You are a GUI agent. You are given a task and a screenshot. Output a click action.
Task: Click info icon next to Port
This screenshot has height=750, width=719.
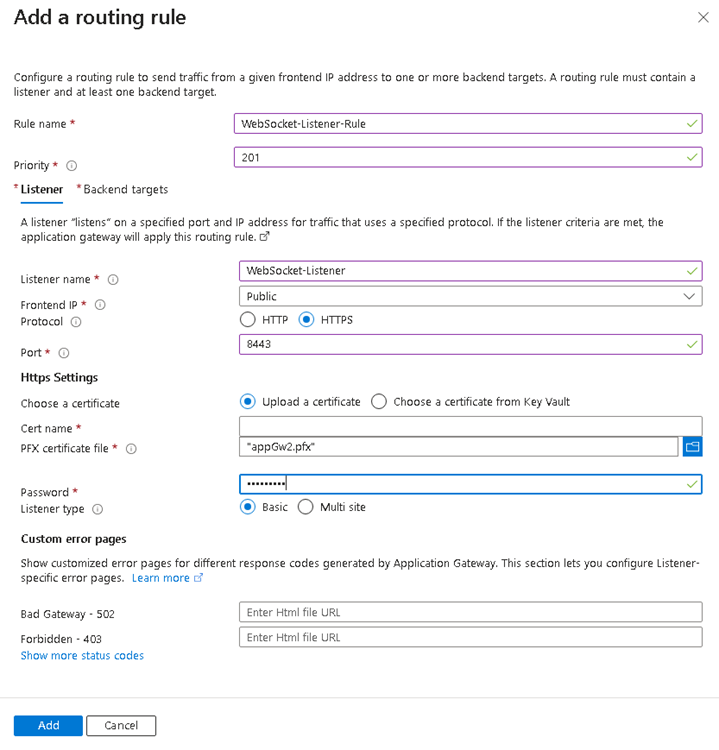[x=64, y=353]
